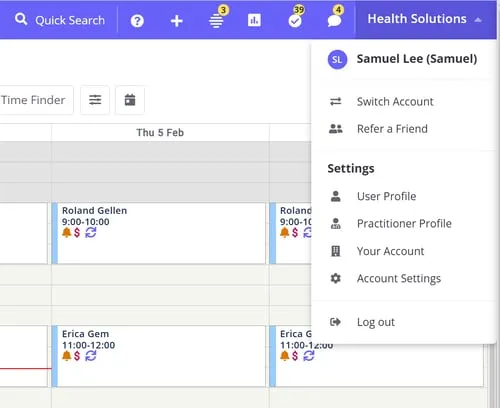
Task: Open User Profile settings
Action: [x=386, y=196]
